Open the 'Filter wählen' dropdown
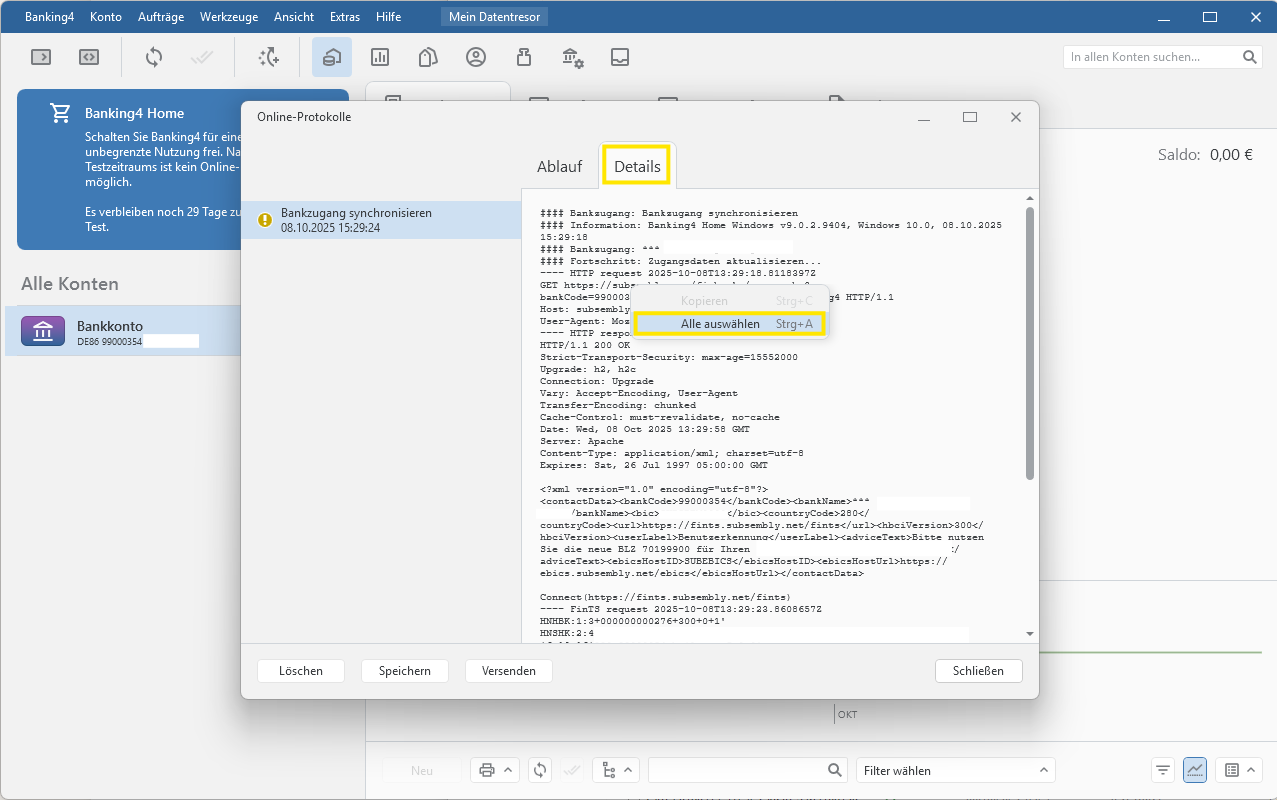This screenshot has height=800, width=1277. click(x=956, y=770)
